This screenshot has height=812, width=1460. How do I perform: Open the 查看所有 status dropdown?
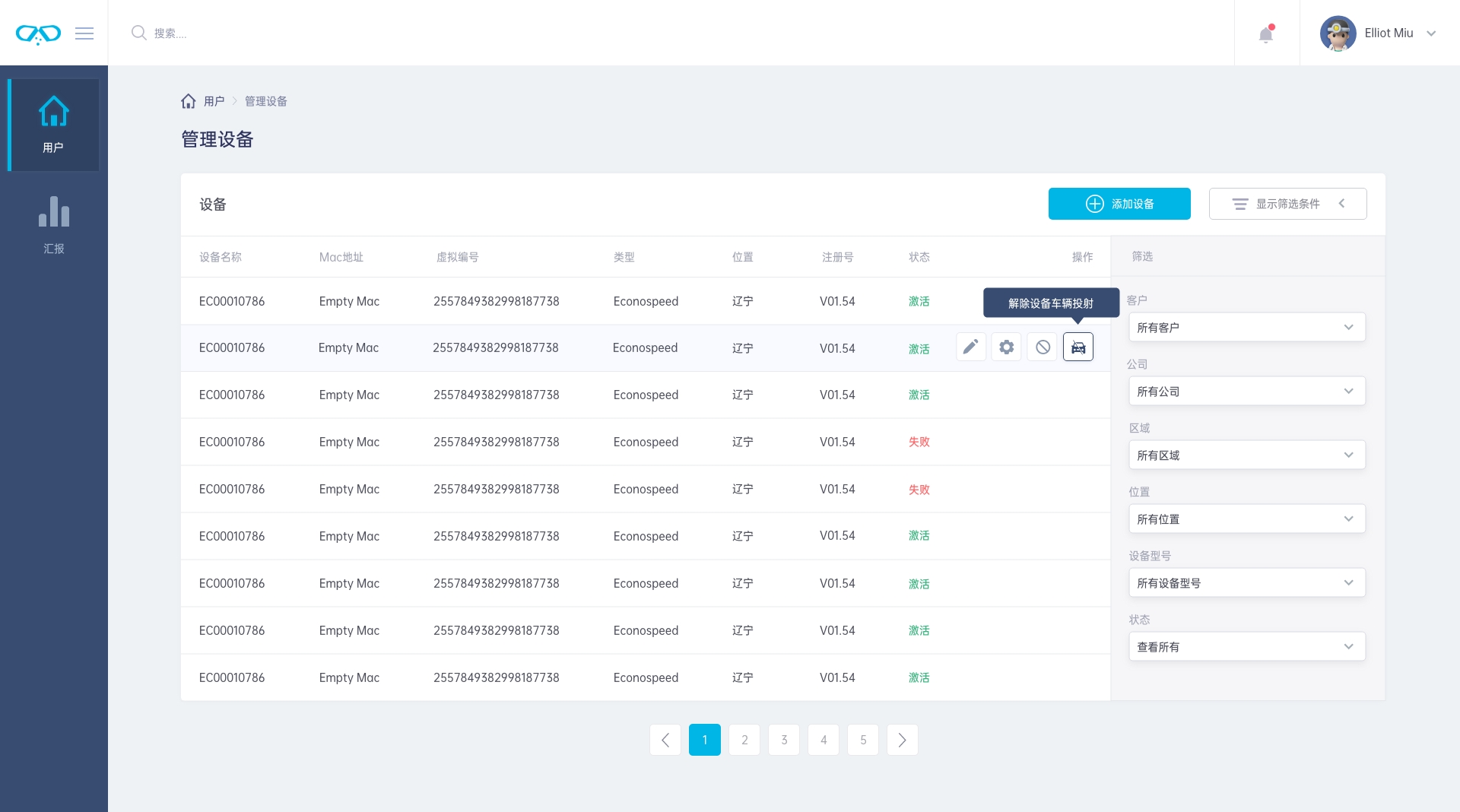(1246, 647)
